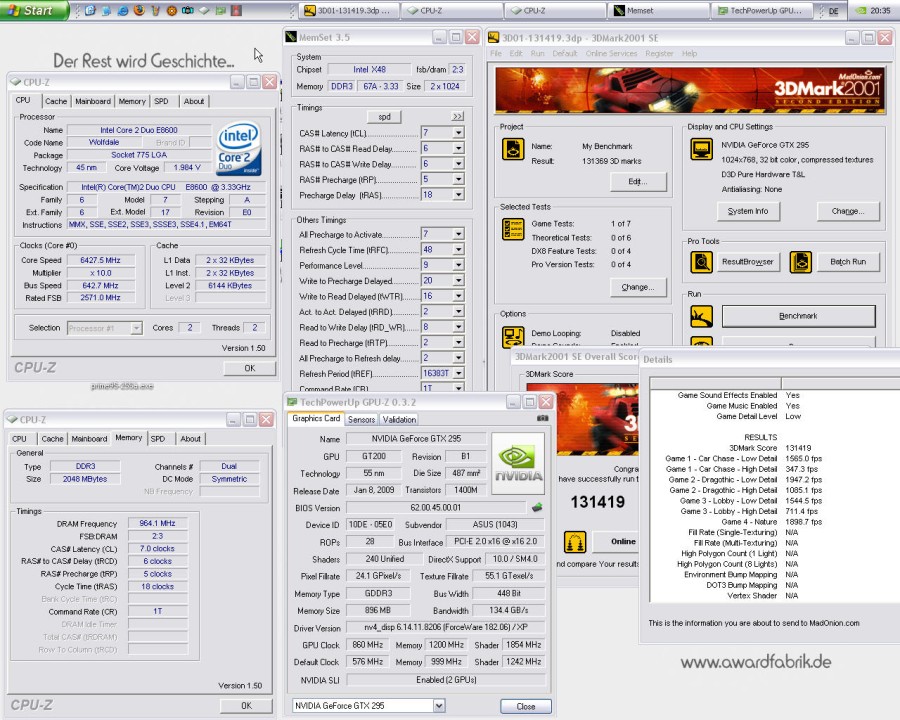Click the online compare icon beside Online button

point(575,541)
